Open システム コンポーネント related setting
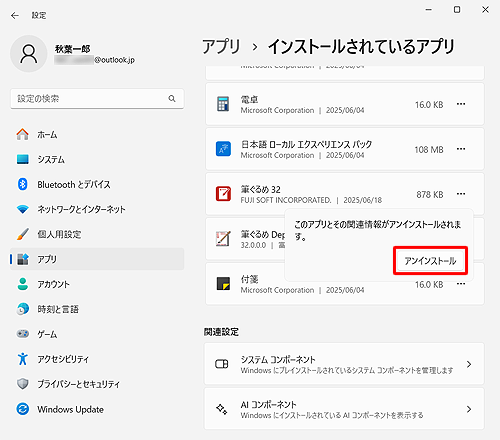Viewport: 500px width, 440px height. pos(344,364)
